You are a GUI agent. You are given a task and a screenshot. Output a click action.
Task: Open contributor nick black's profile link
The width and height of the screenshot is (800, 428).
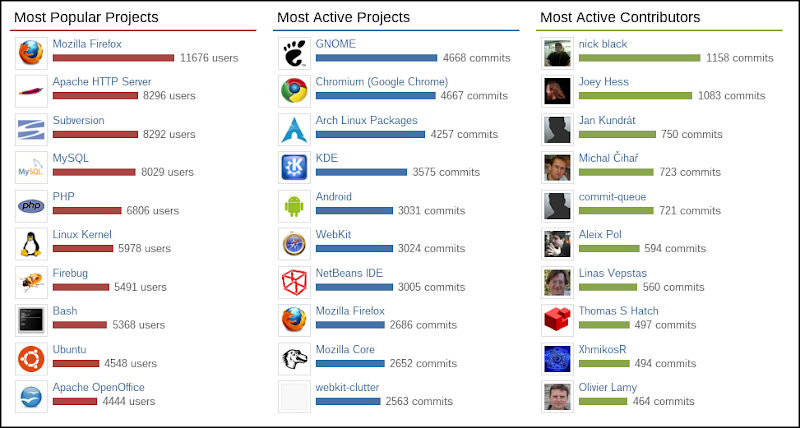coord(602,44)
